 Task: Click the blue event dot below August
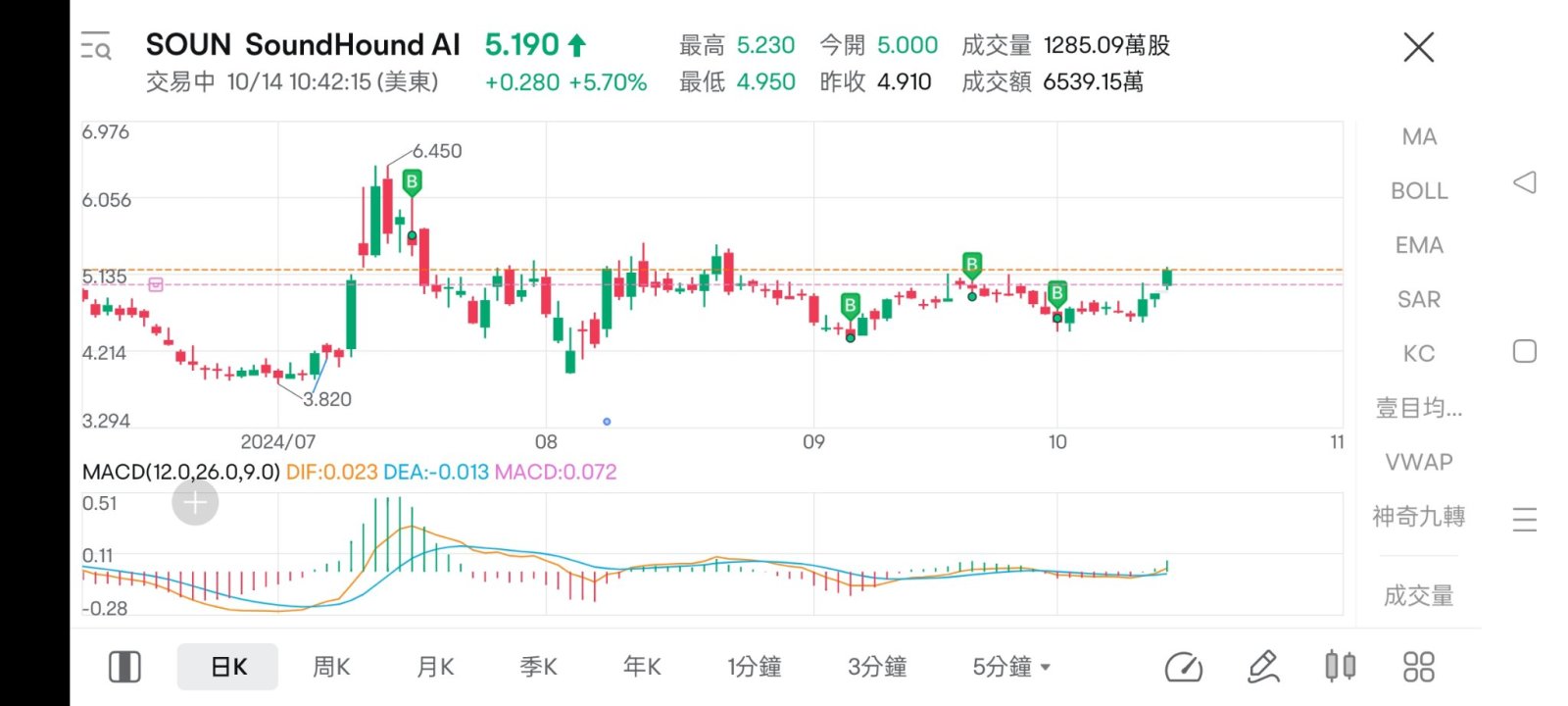607,422
